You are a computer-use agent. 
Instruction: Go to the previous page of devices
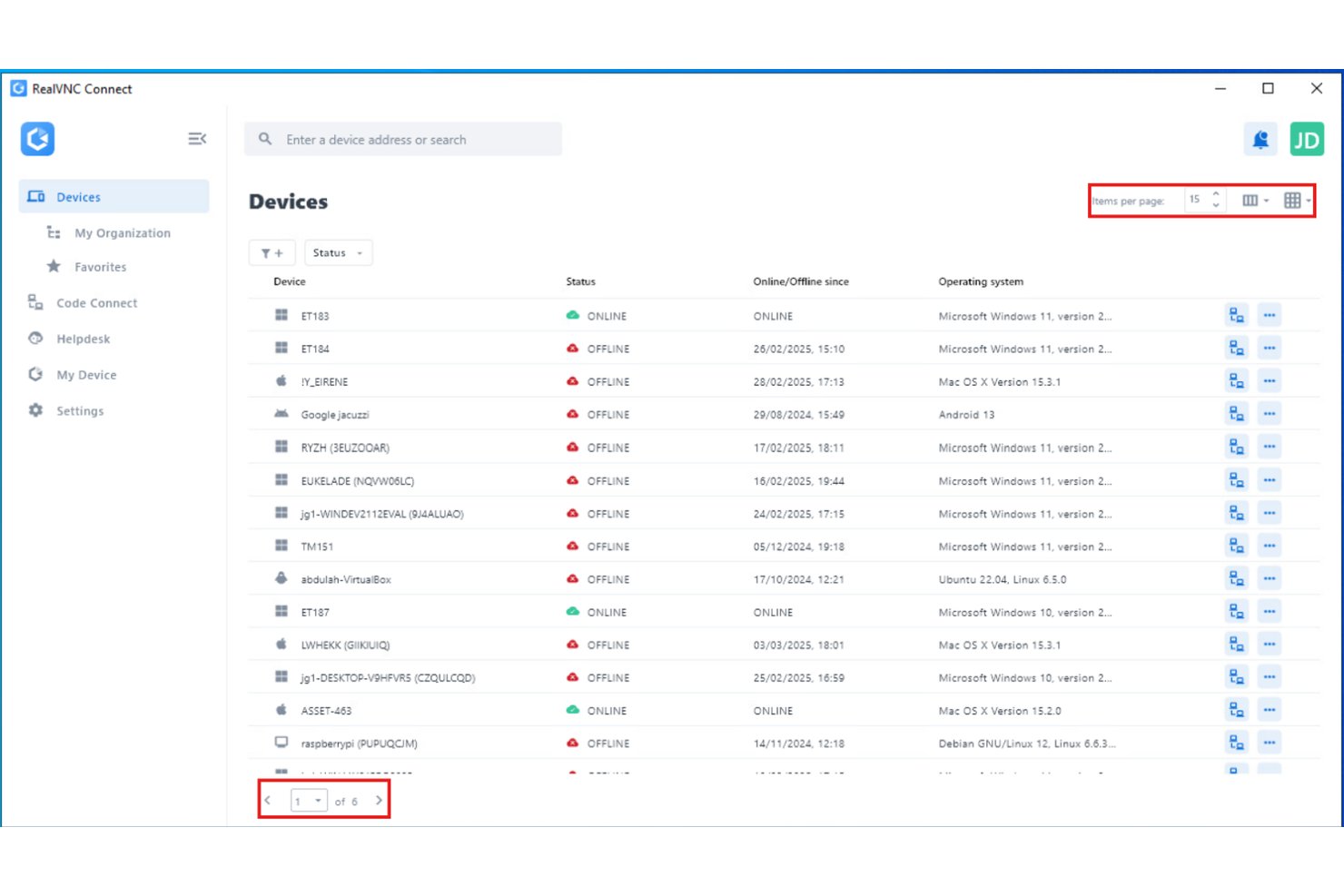tap(268, 800)
